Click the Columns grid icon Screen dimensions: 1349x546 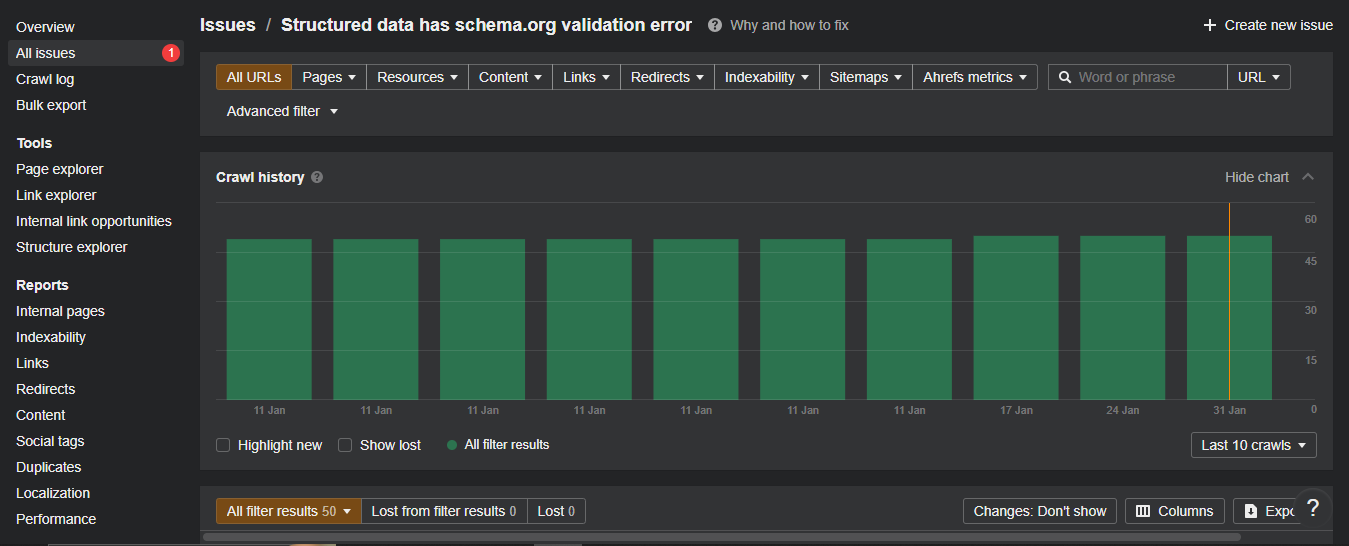[x=1143, y=511]
